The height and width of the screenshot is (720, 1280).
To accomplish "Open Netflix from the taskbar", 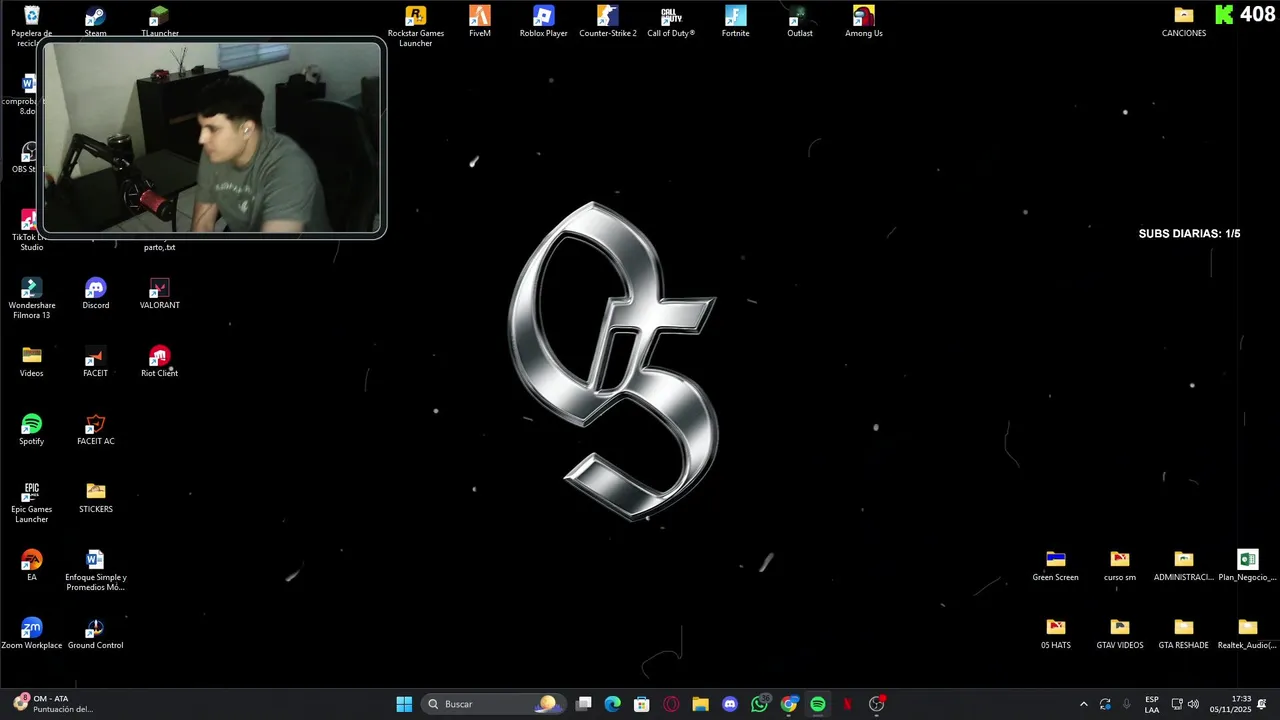I will pos(847,704).
